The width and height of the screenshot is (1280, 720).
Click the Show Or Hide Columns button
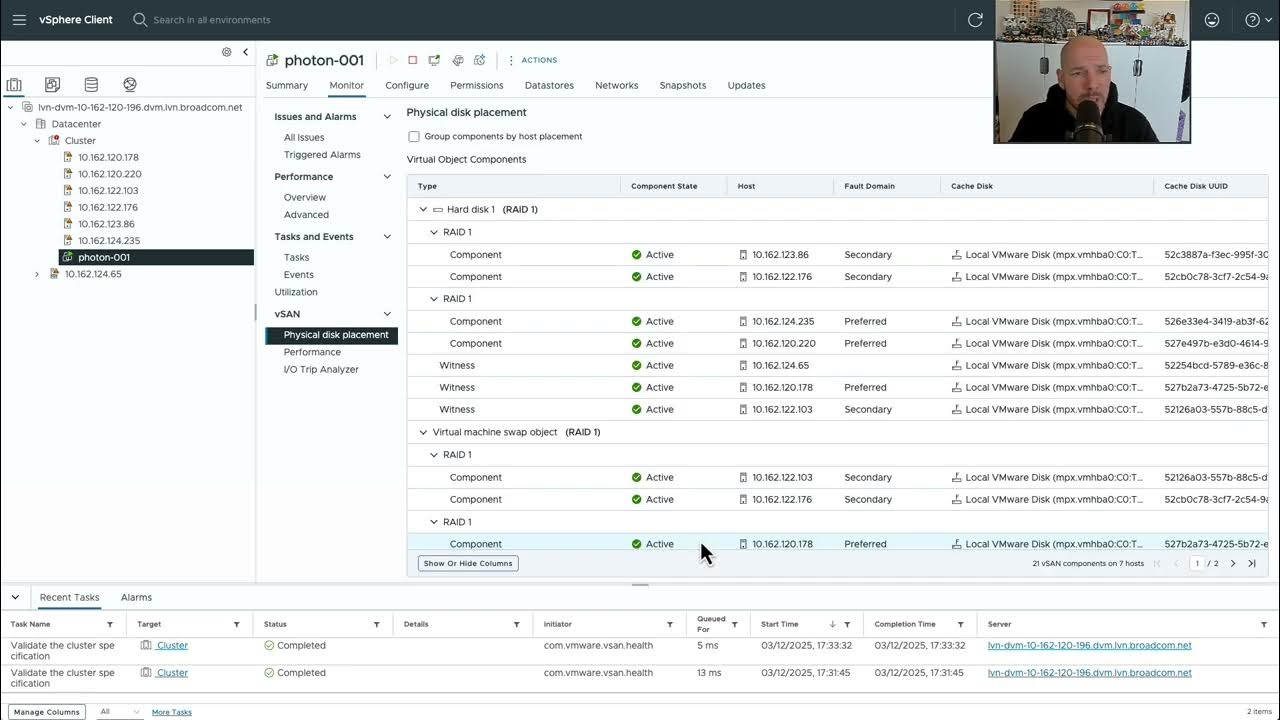[468, 564]
